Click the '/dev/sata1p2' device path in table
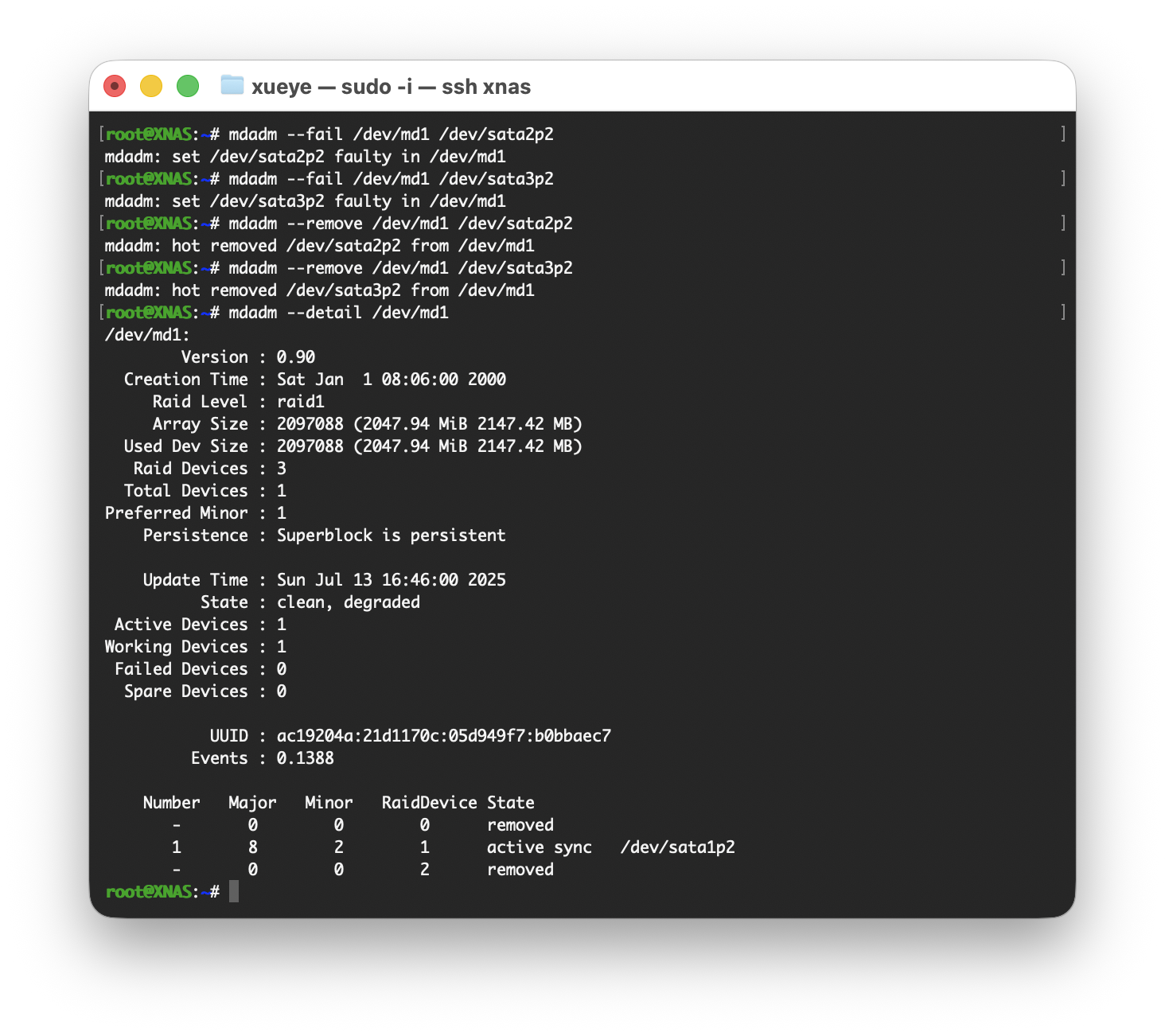This screenshot has height=1036, width=1165. [x=677, y=847]
